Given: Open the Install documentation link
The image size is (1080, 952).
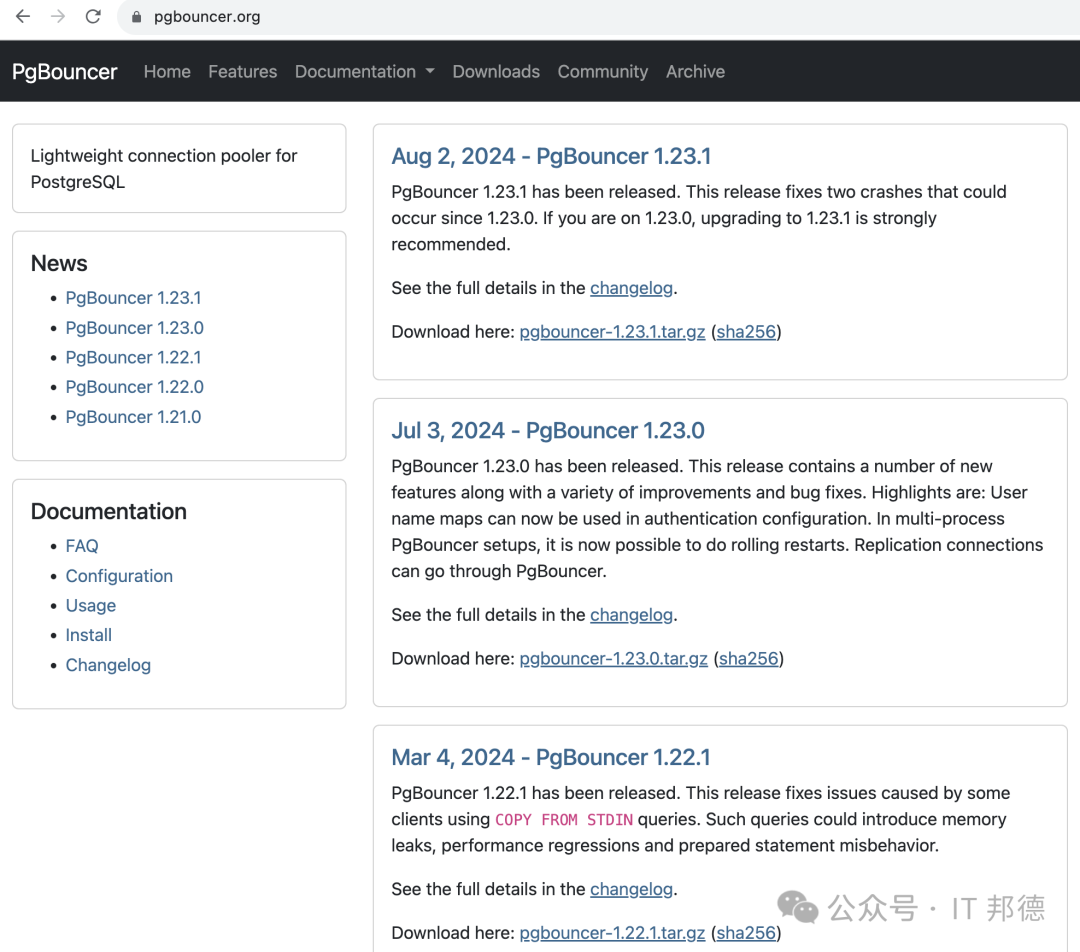Looking at the screenshot, I should [89, 635].
